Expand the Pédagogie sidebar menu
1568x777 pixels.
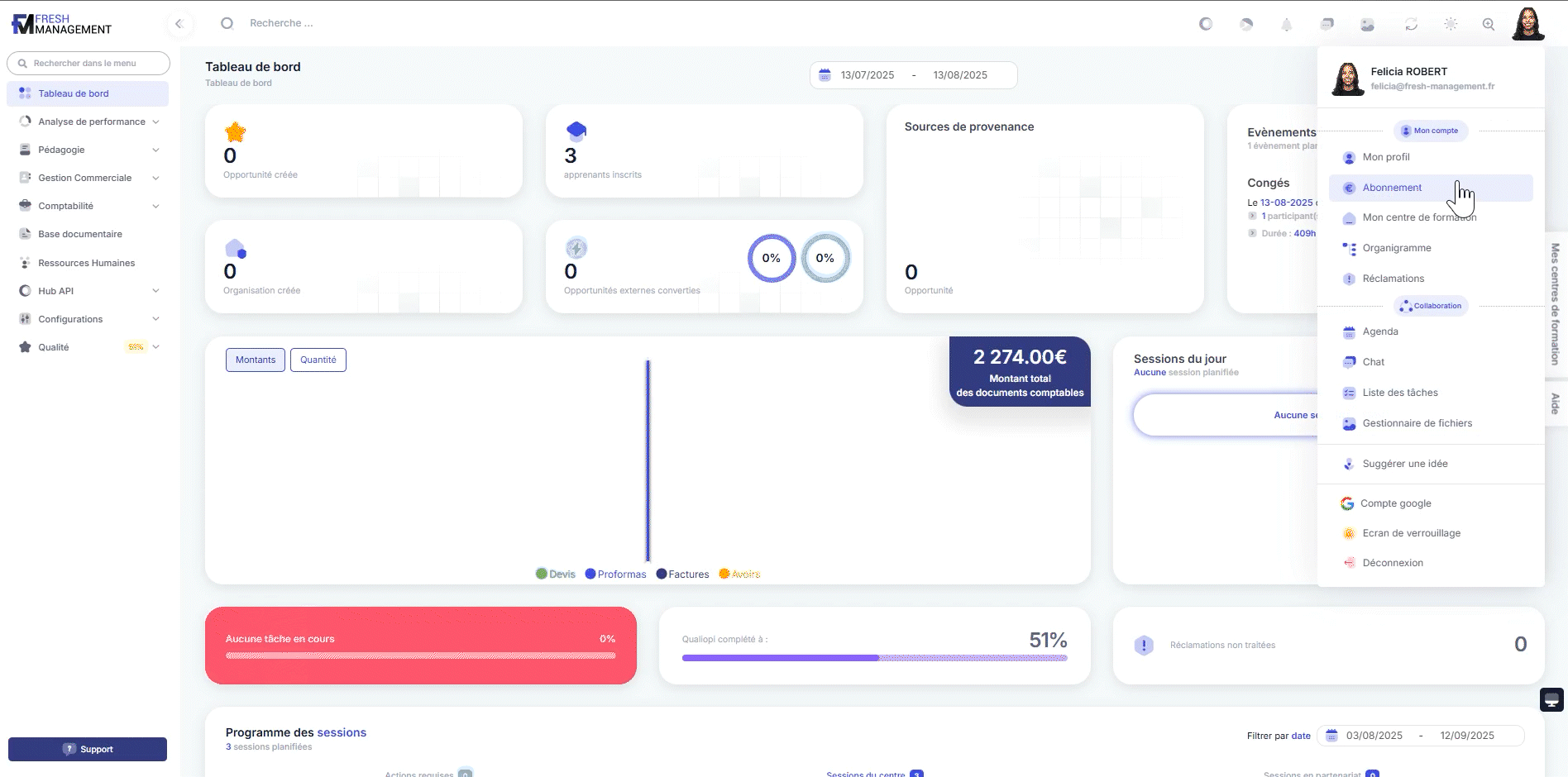point(88,150)
